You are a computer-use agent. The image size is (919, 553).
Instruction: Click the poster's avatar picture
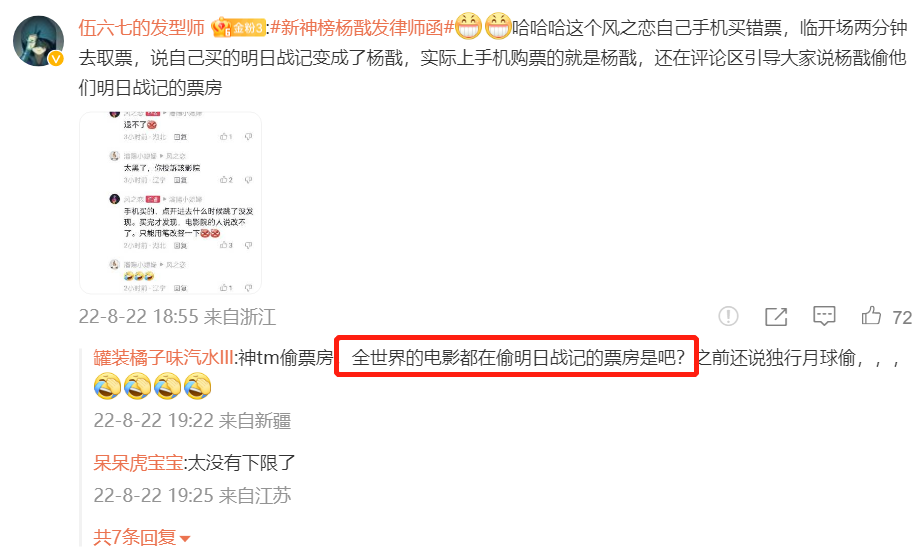(x=39, y=41)
